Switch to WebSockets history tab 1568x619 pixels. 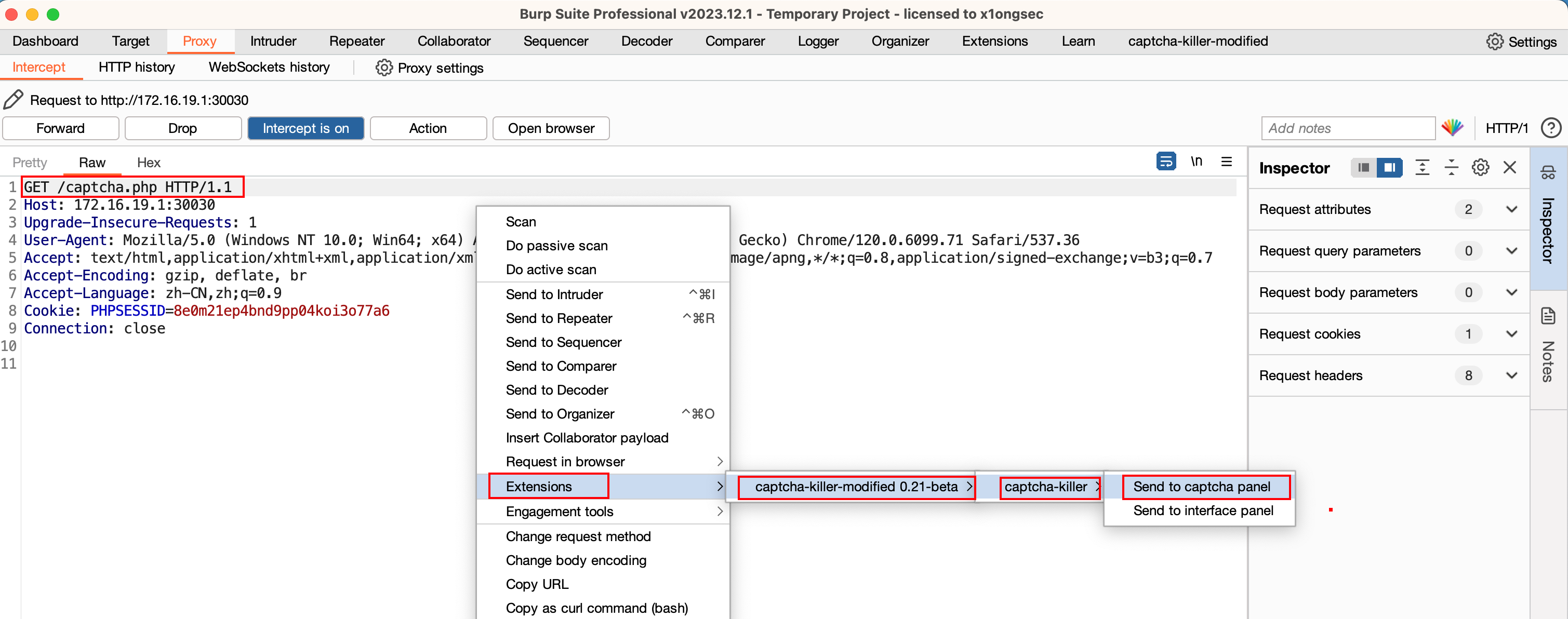[x=268, y=67]
